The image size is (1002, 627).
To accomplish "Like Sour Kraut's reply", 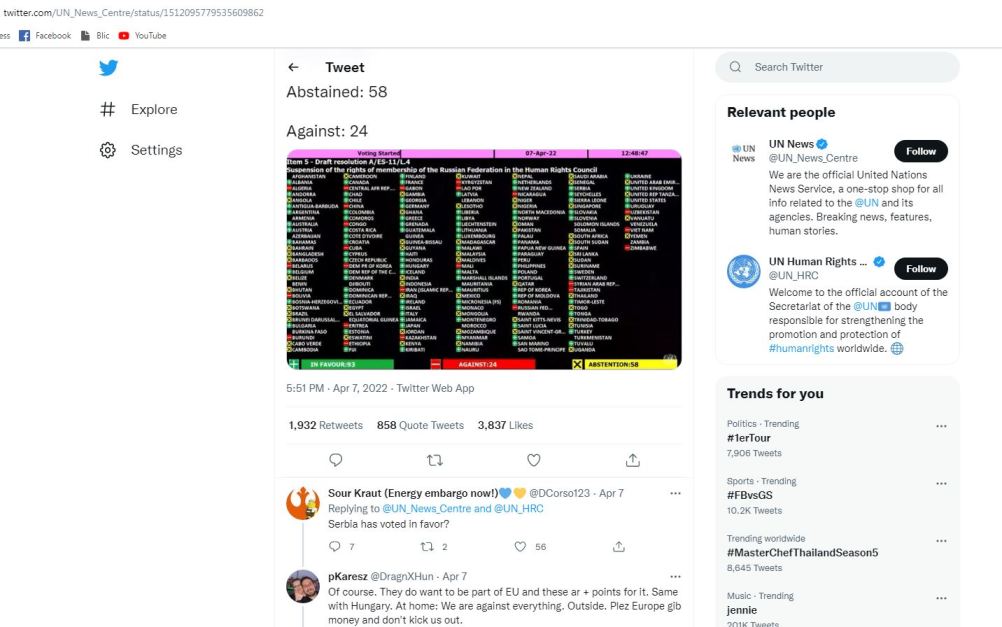I will pos(520,547).
